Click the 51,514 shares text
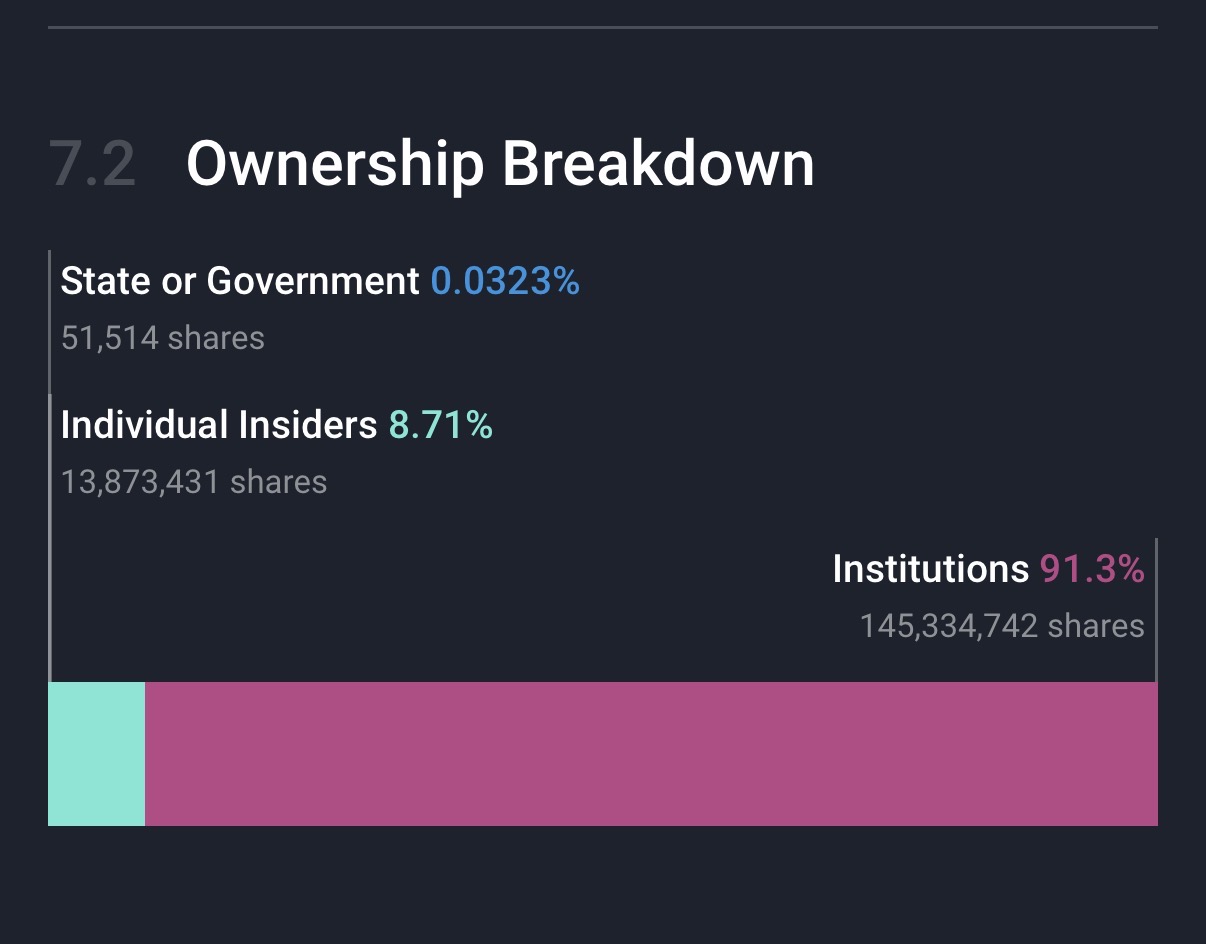 (x=162, y=338)
